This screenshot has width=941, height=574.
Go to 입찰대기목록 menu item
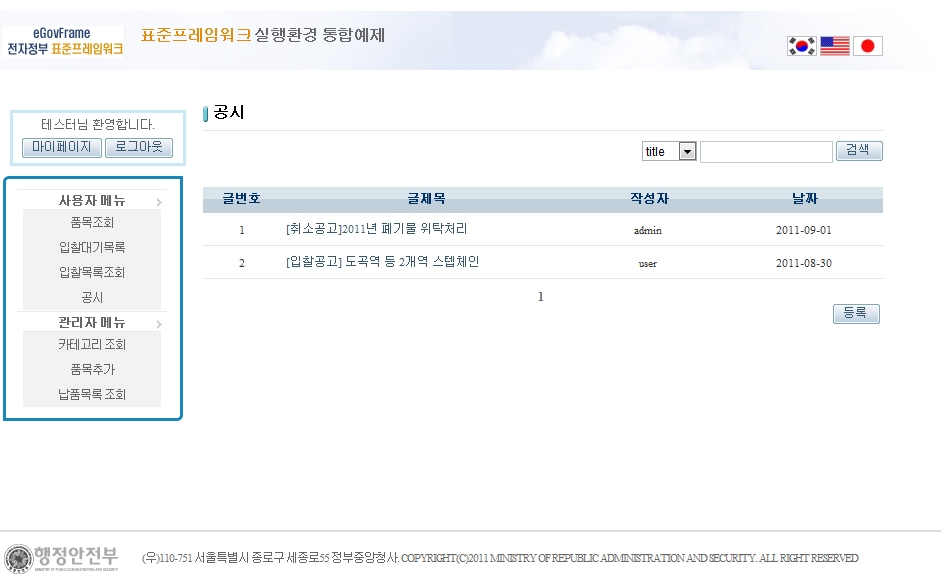[92, 248]
